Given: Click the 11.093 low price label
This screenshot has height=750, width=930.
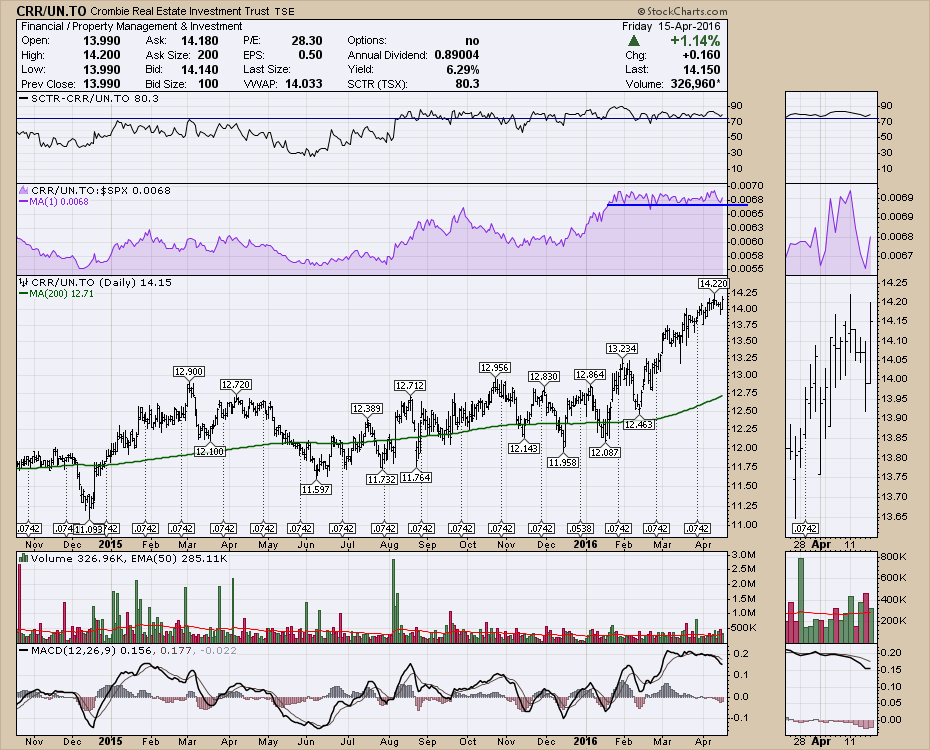Looking at the screenshot, I should pos(88,529).
